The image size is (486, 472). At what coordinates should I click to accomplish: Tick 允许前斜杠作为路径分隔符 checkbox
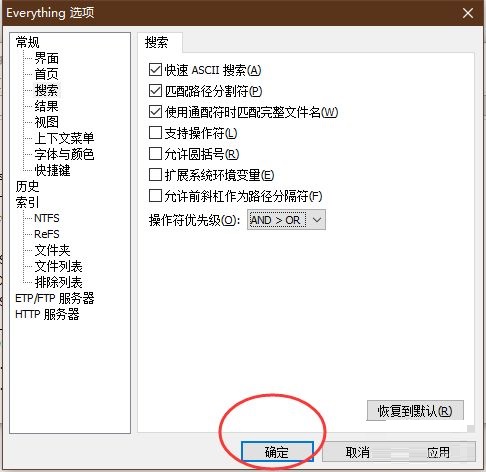click(155, 196)
